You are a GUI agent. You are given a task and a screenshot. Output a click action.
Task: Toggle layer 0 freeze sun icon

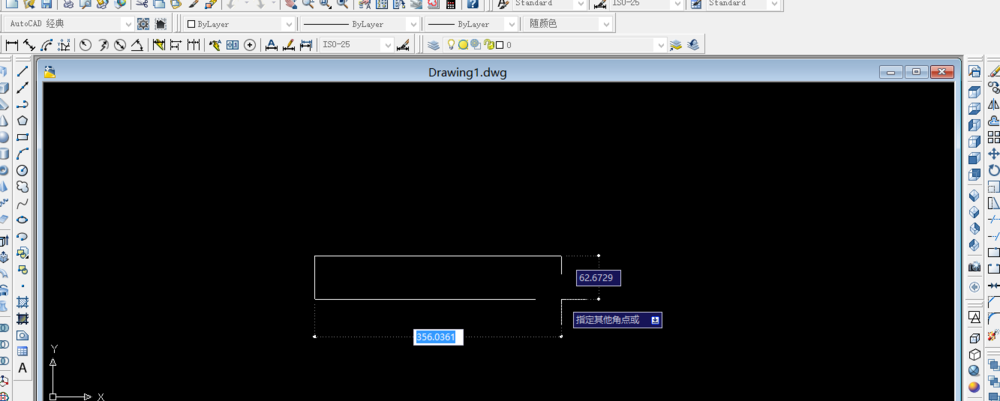coord(463,45)
